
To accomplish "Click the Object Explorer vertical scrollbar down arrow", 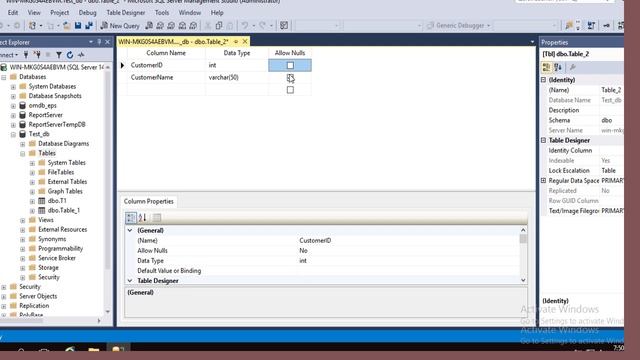I will click(x=108, y=312).
